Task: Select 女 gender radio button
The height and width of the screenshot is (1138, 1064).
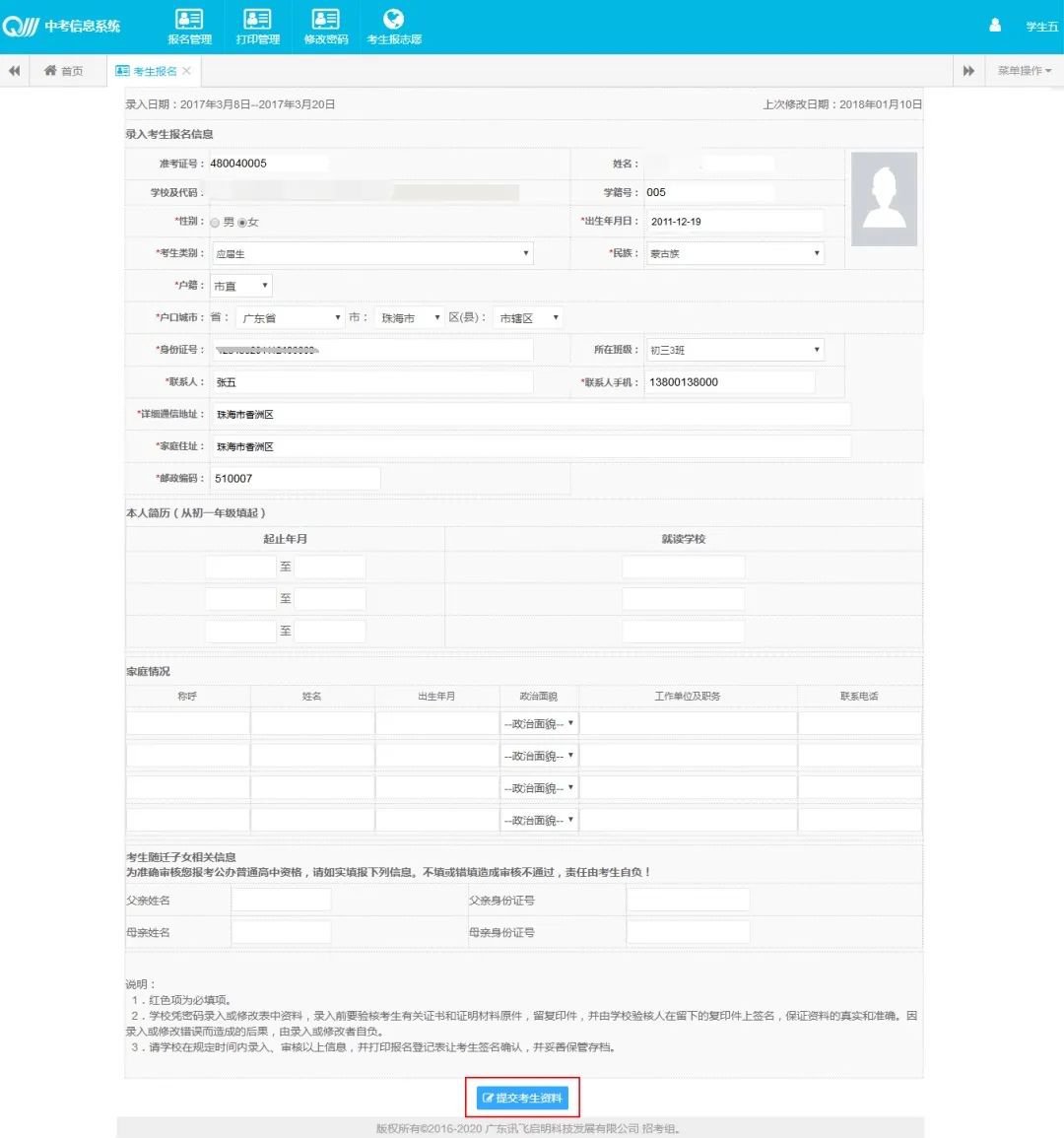Action: click(x=242, y=223)
